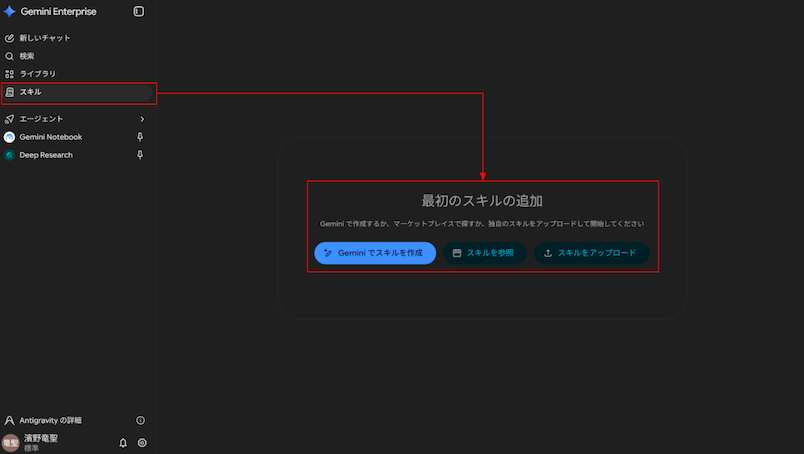Click the skill scroll icon
The image size is (804, 454).
[x=9, y=92]
